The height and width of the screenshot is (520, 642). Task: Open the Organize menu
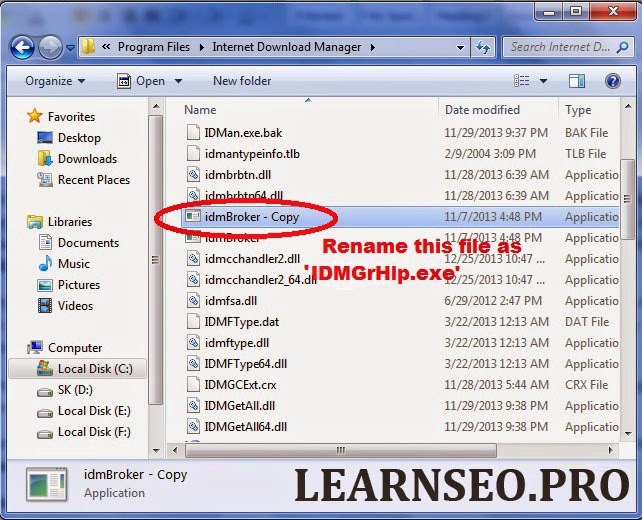[x=55, y=81]
